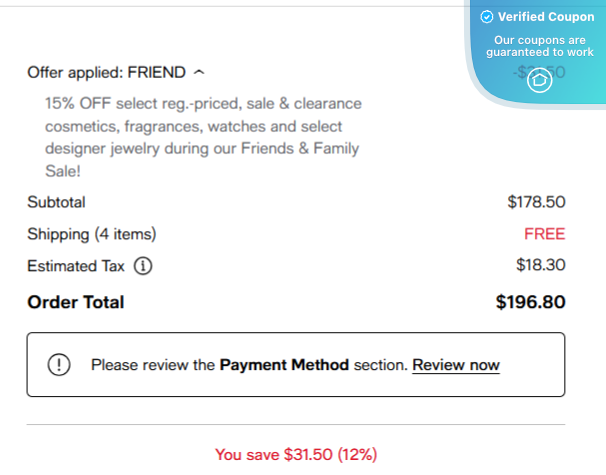Collapse the Offer applied FRIEND chevron
Viewport: 606px width, 475px height.
(x=198, y=72)
